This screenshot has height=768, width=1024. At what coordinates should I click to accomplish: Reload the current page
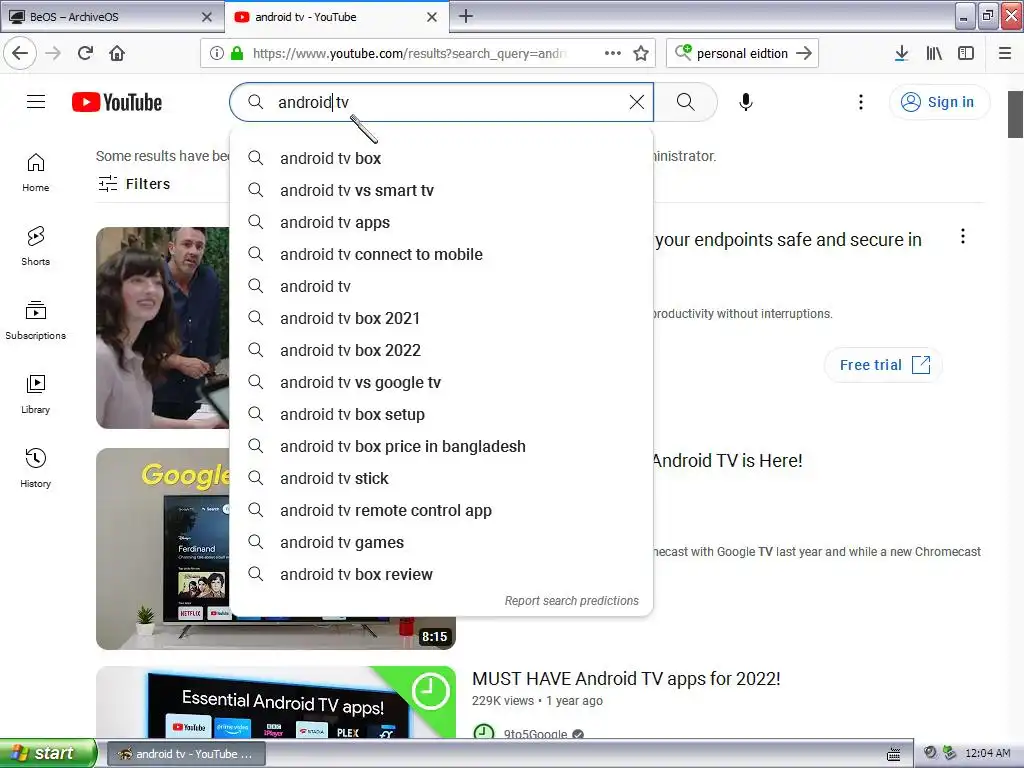point(86,53)
